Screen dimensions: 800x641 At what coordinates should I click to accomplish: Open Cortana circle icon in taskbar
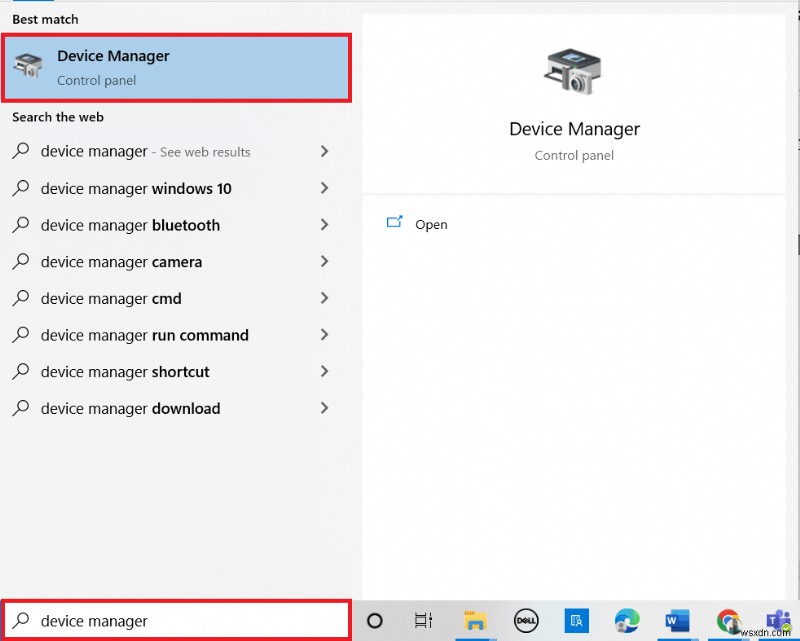(375, 620)
